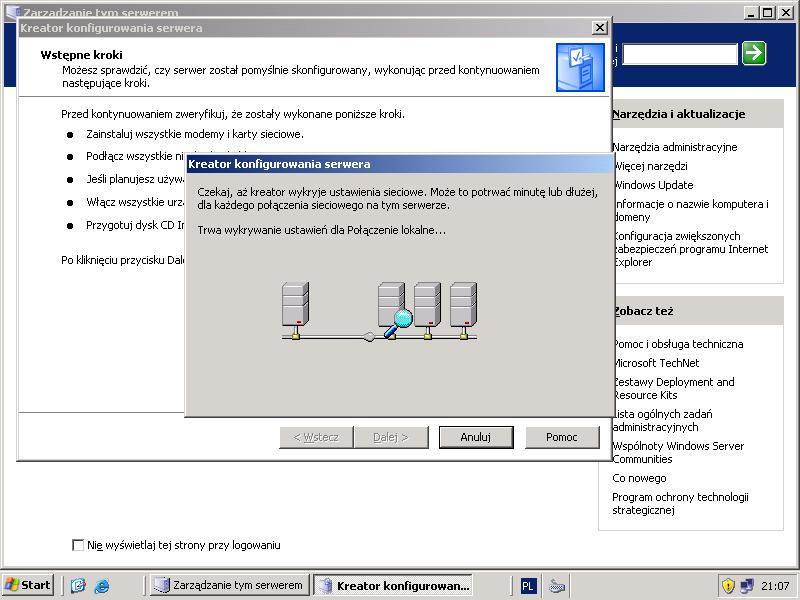The width and height of the screenshot is (800, 600).
Task: Open Narzędzia administracyjne link
Action: [674, 147]
